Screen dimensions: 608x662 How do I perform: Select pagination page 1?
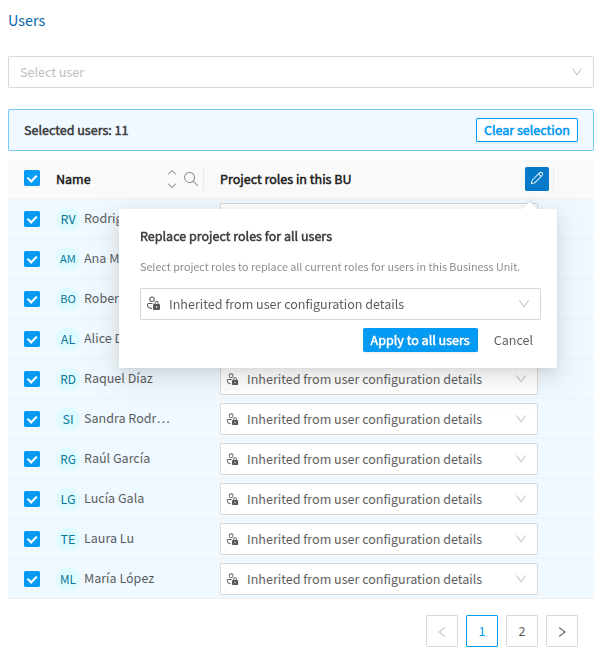[482, 631]
